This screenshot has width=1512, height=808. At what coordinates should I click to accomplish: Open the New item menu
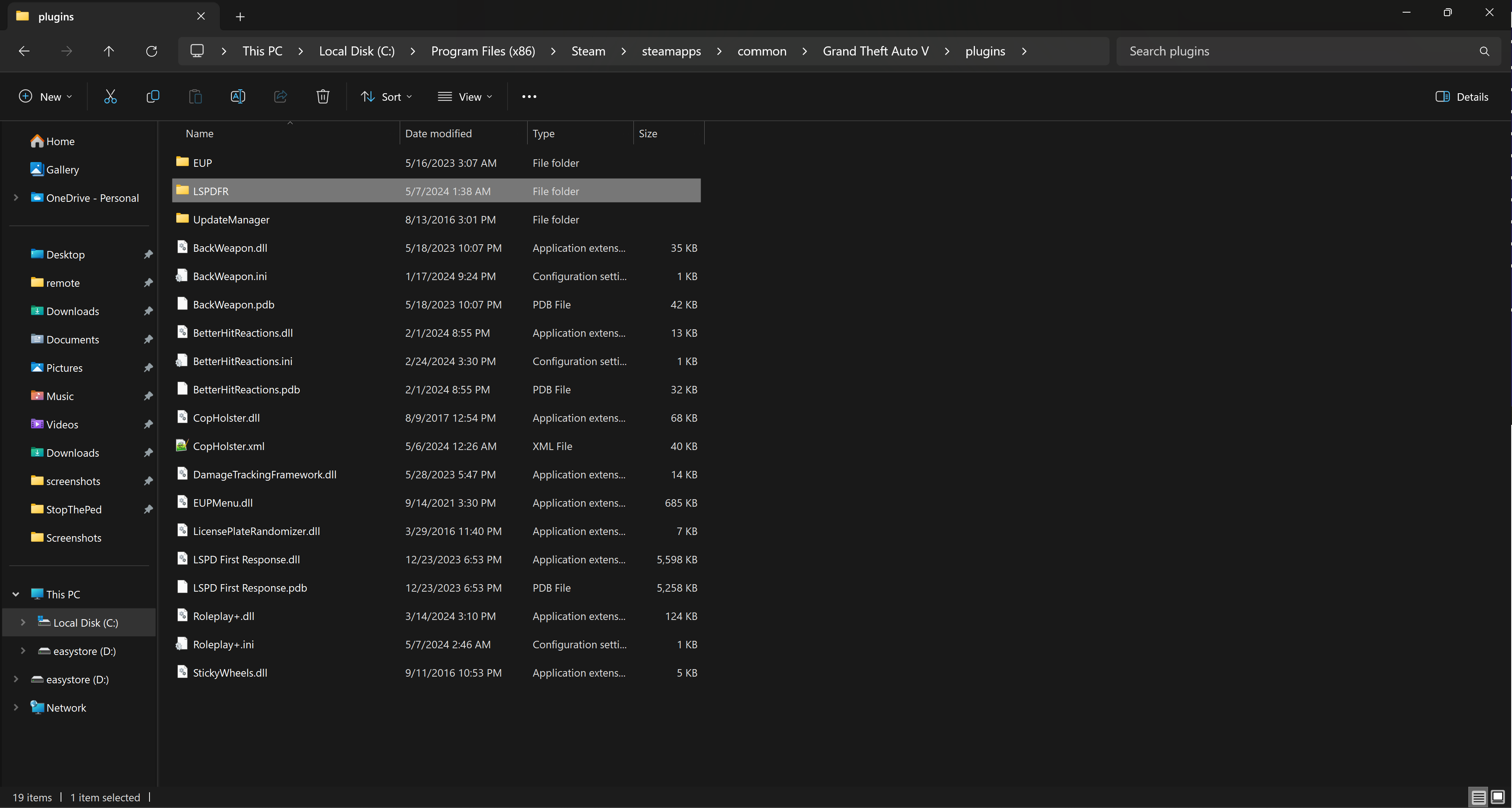(x=46, y=97)
